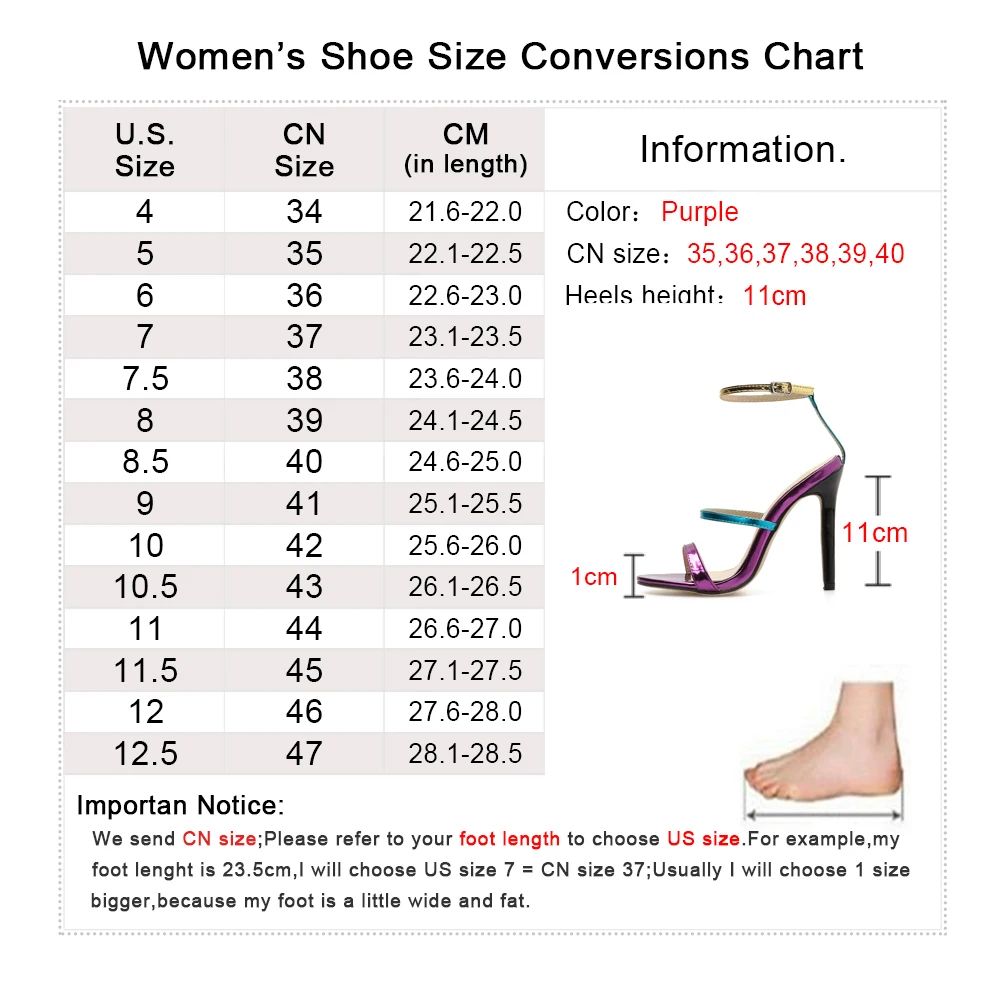Click the red CN size list 35,36,37,38,39,40
This screenshot has width=1000, height=1000.
coord(795,254)
